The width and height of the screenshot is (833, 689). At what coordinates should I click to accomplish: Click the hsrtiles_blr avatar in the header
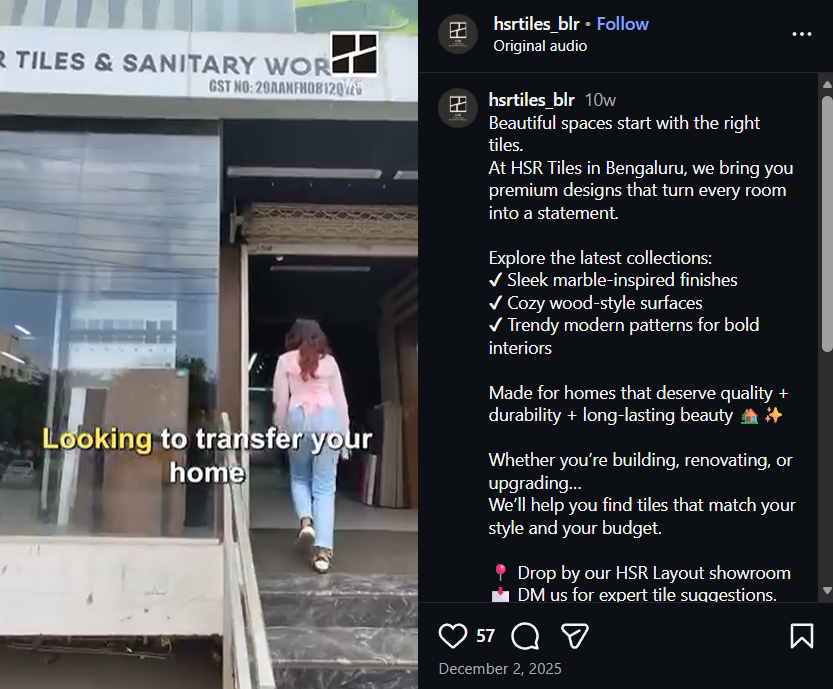(x=458, y=34)
